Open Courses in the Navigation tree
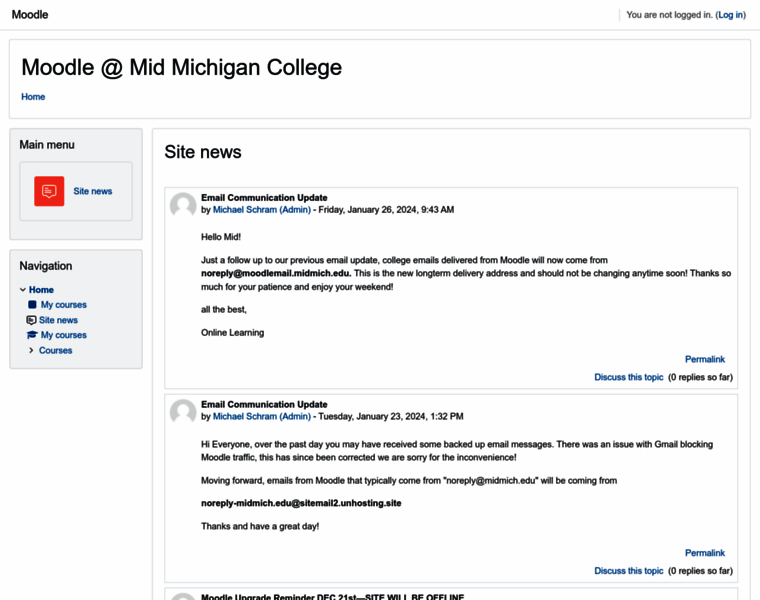Viewport: 760px width, 600px height. pos(56,350)
